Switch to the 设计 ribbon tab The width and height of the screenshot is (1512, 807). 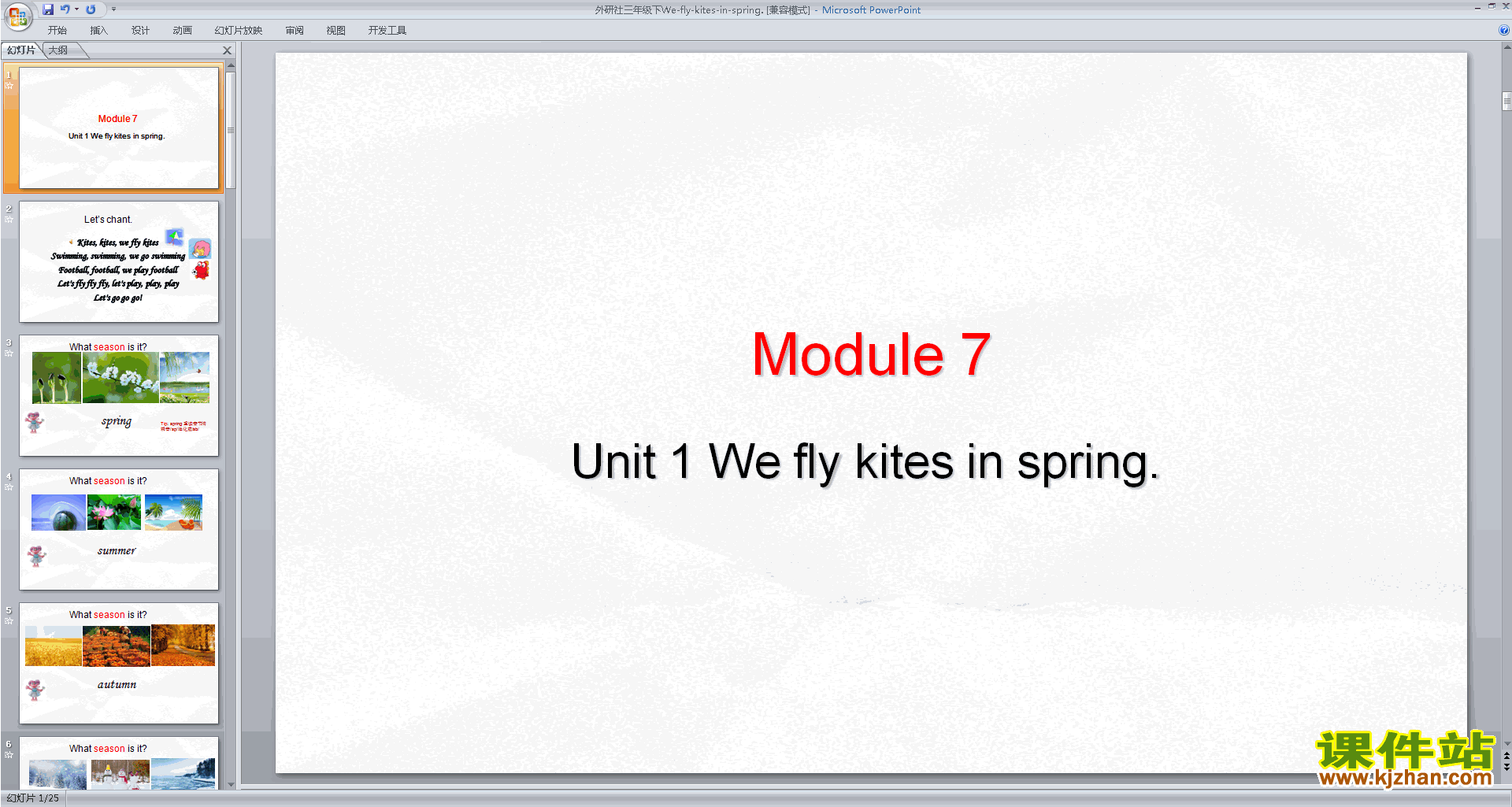coord(140,31)
